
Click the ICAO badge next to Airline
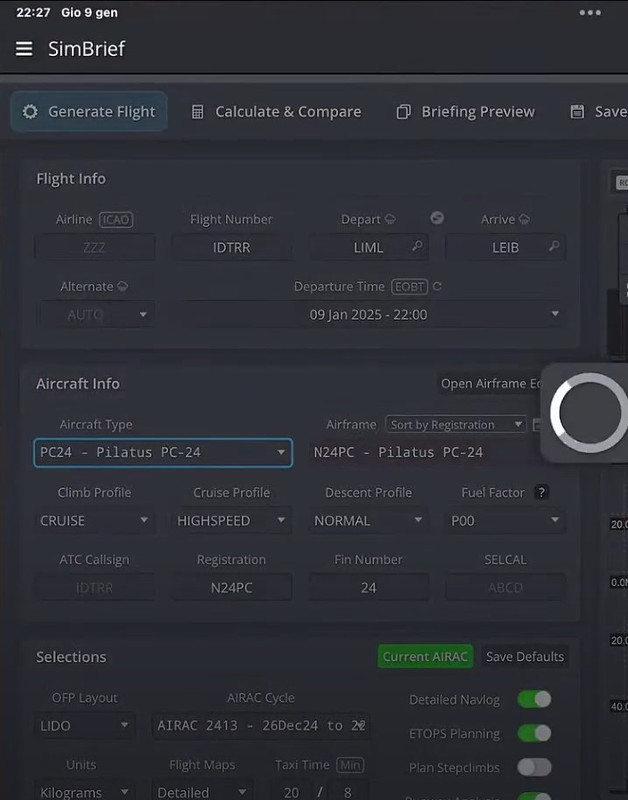(116, 219)
